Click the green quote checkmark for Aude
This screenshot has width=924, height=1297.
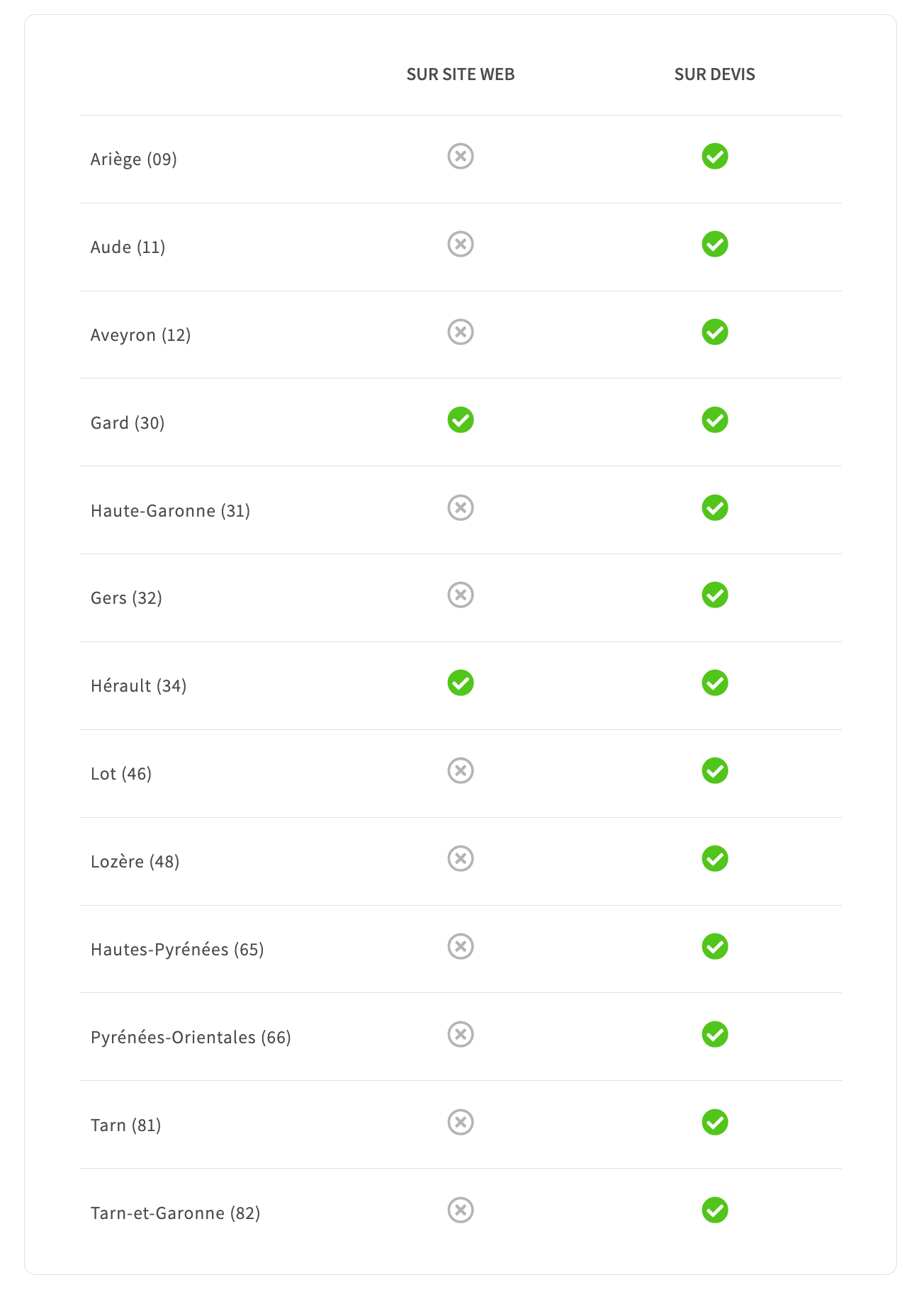coord(715,244)
